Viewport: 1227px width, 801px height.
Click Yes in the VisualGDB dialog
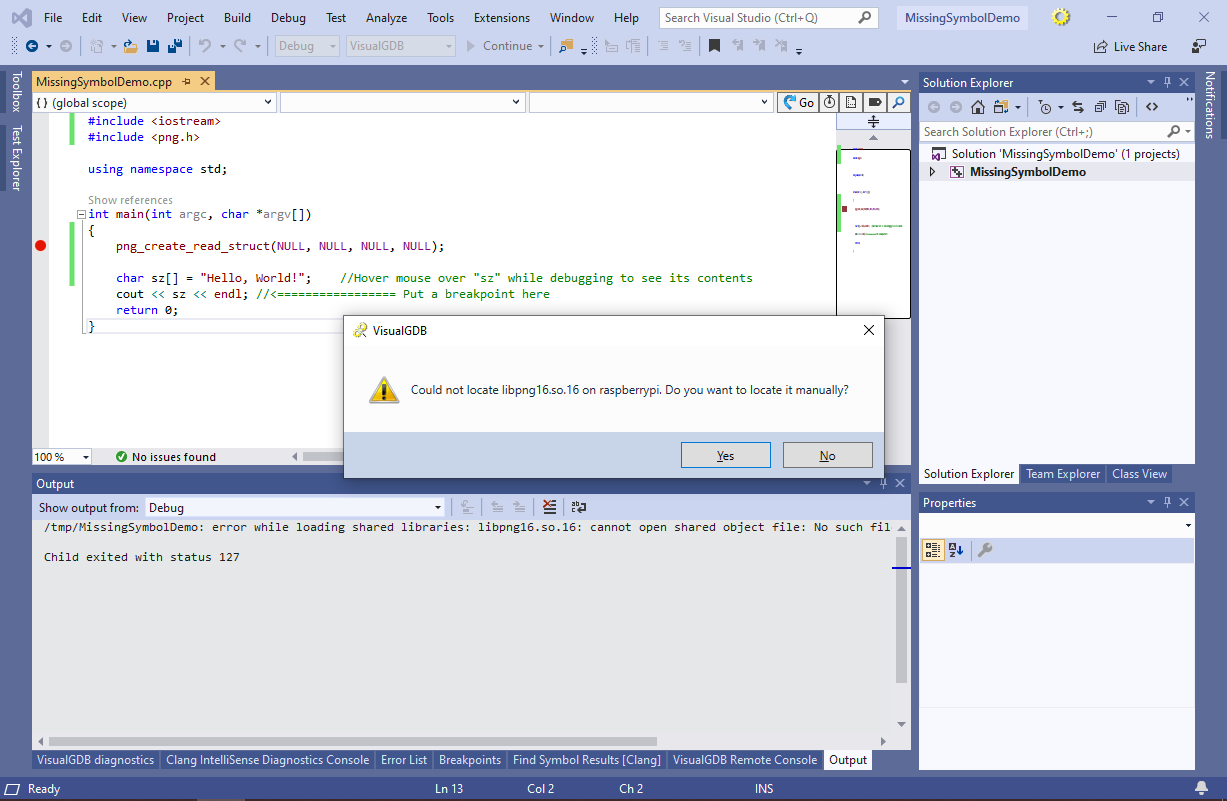tap(726, 455)
